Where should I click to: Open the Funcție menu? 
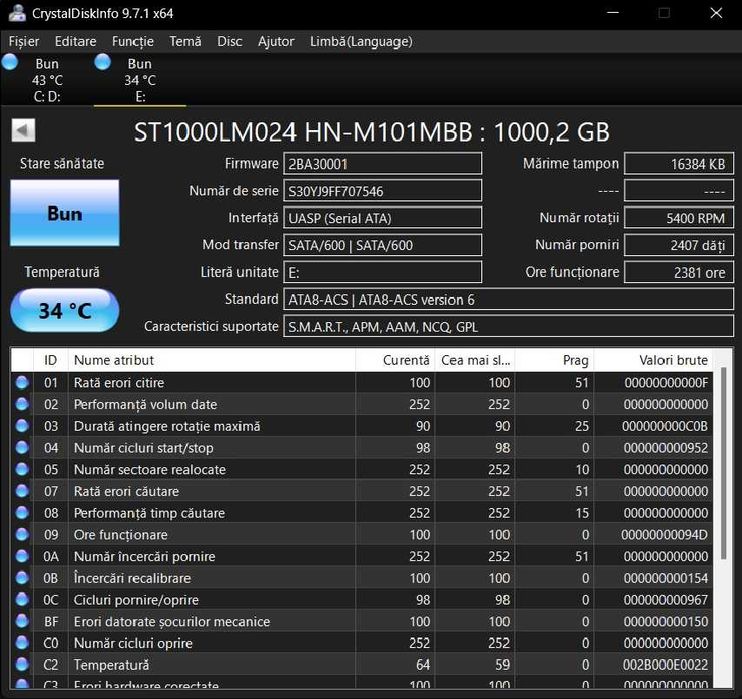coord(132,42)
